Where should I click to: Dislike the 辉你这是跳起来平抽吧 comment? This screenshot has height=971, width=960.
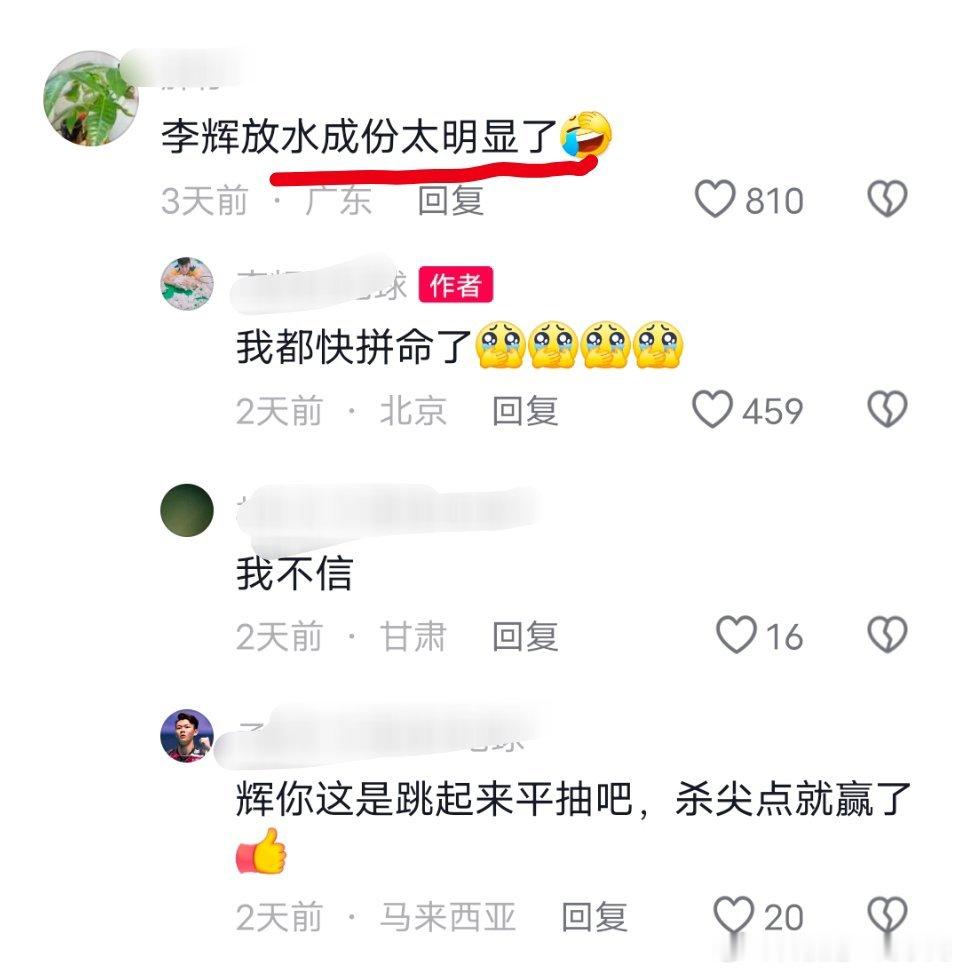point(887,915)
